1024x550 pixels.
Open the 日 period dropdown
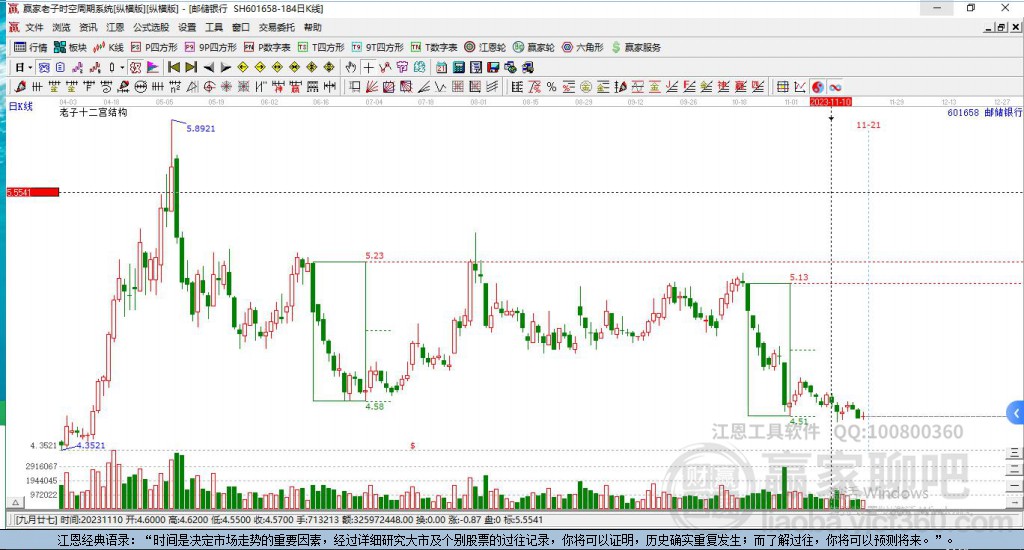point(24,67)
